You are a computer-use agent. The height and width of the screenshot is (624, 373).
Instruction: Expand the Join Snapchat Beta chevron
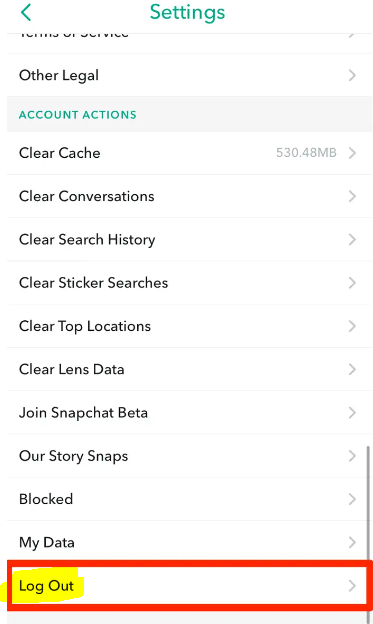tap(352, 413)
